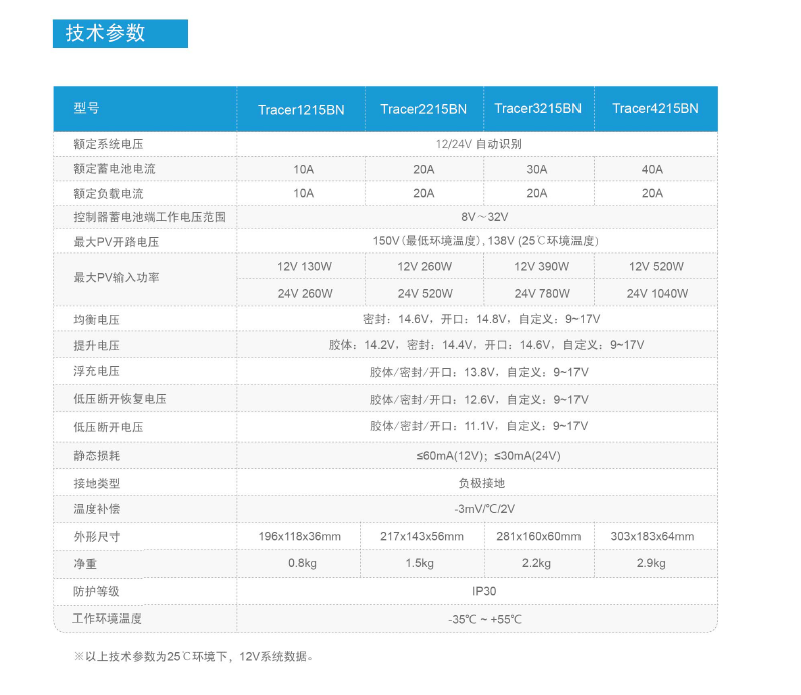Screen dimensions: 801x695
Task: Click the 密封: 14.6V equalize voltage value
Action: (x=481, y=319)
